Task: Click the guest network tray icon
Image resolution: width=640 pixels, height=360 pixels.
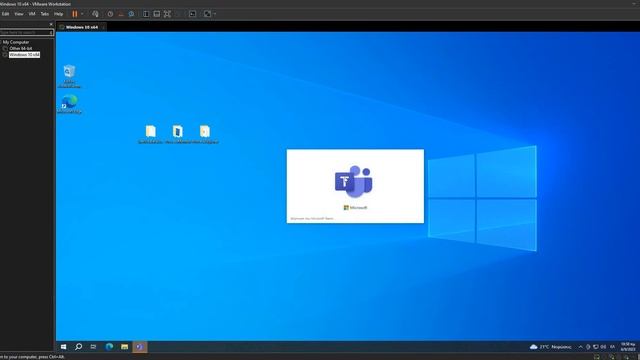Action: pos(596,347)
